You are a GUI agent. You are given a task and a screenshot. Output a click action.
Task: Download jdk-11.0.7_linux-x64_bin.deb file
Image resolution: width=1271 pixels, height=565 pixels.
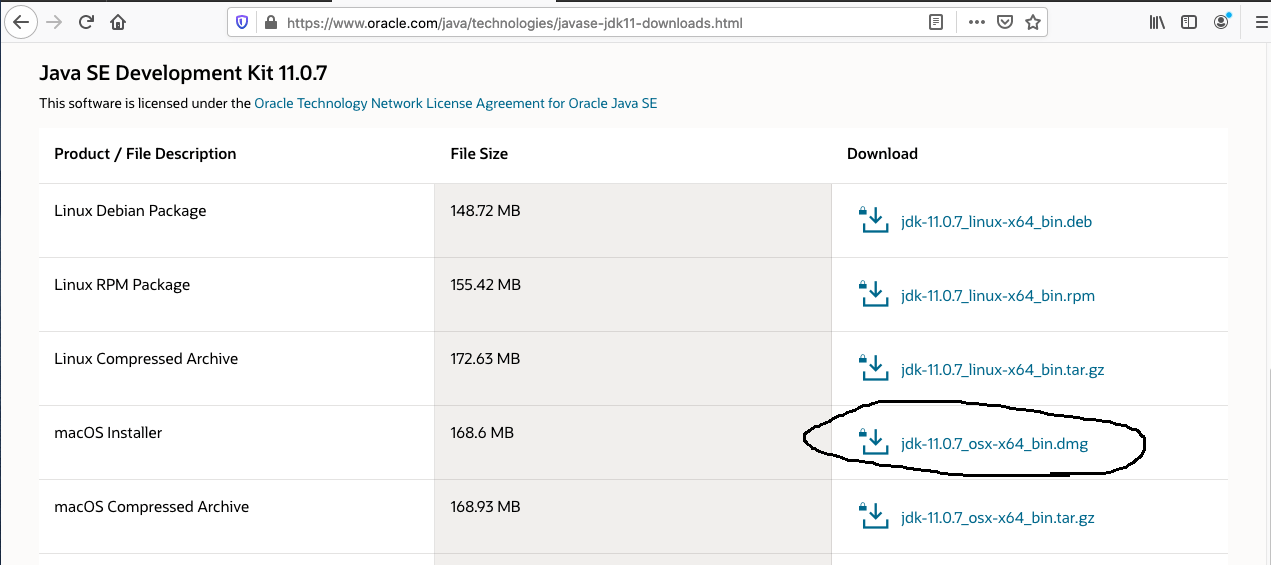pyautogui.click(x=996, y=222)
